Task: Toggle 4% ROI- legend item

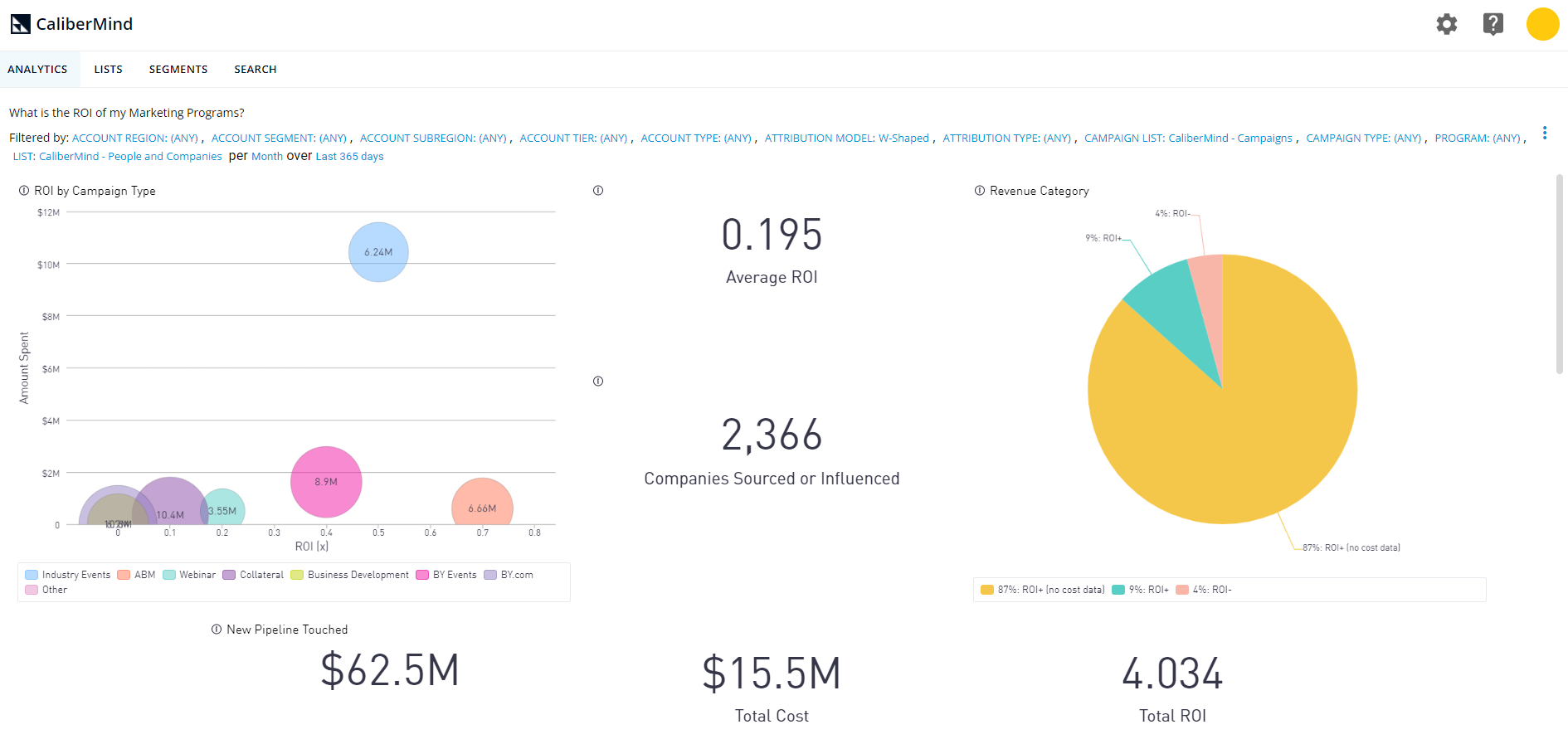Action: point(1204,590)
